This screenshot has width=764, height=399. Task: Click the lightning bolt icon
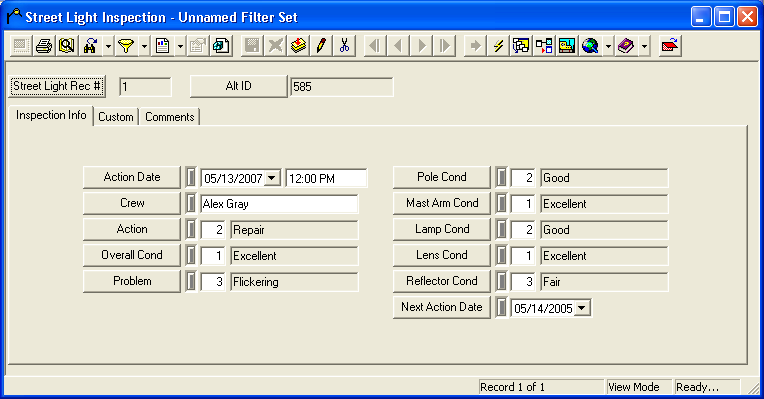point(498,46)
